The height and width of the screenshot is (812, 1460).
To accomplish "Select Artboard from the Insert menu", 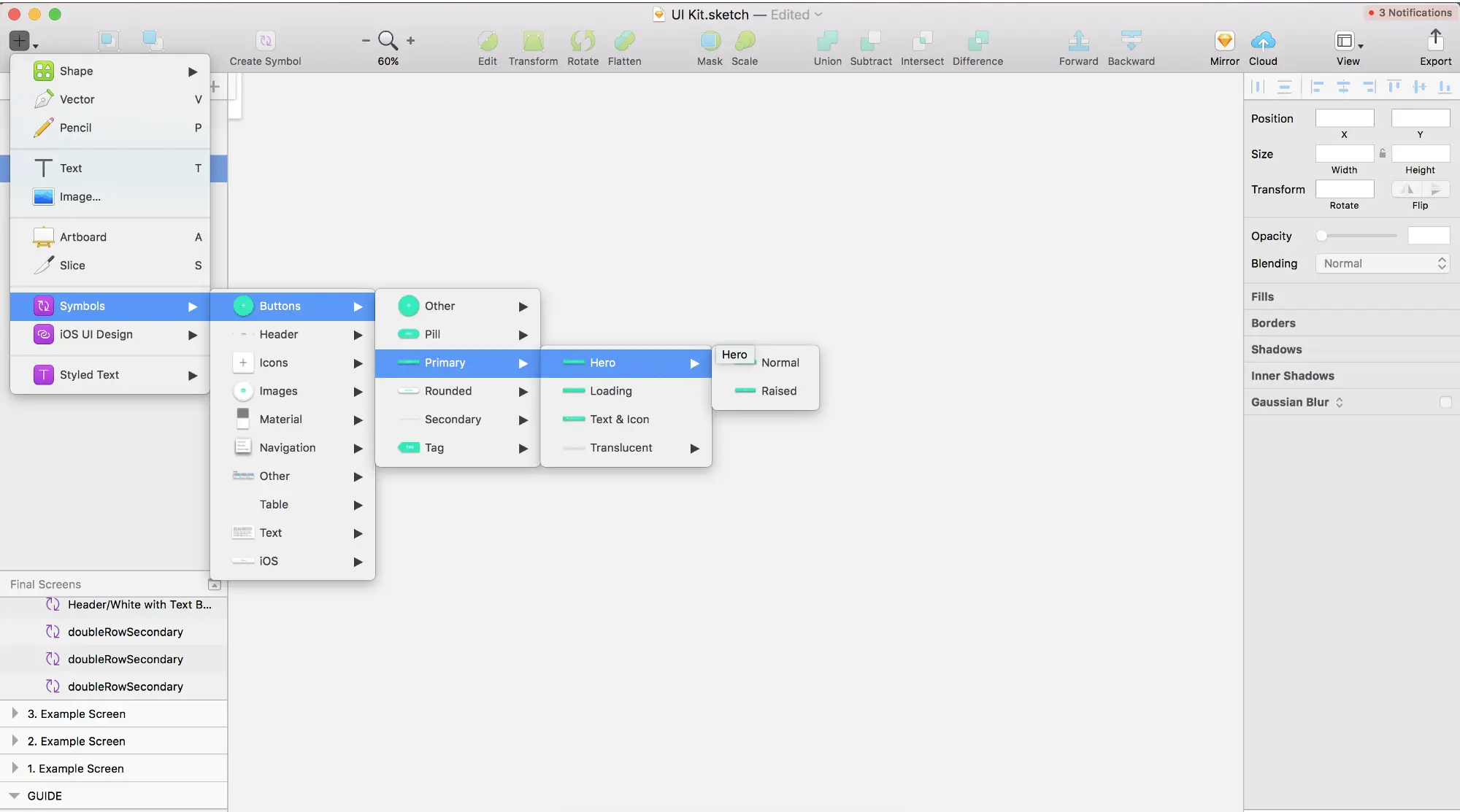I will point(83,237).
